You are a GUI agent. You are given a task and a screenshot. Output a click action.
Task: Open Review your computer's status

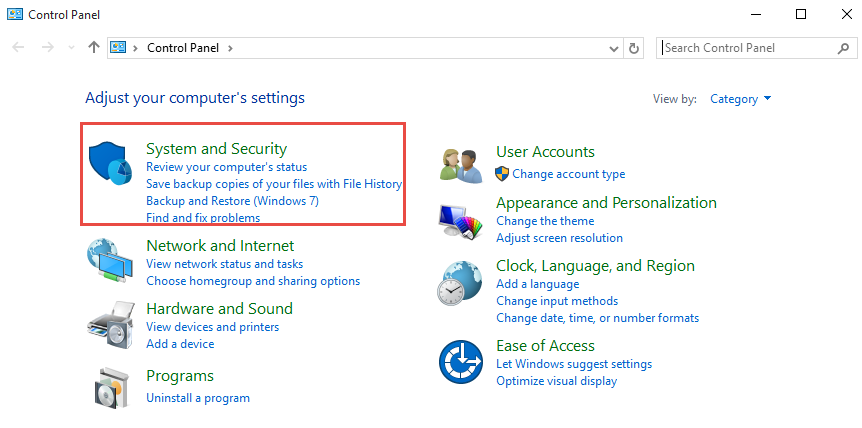point(226,167)
